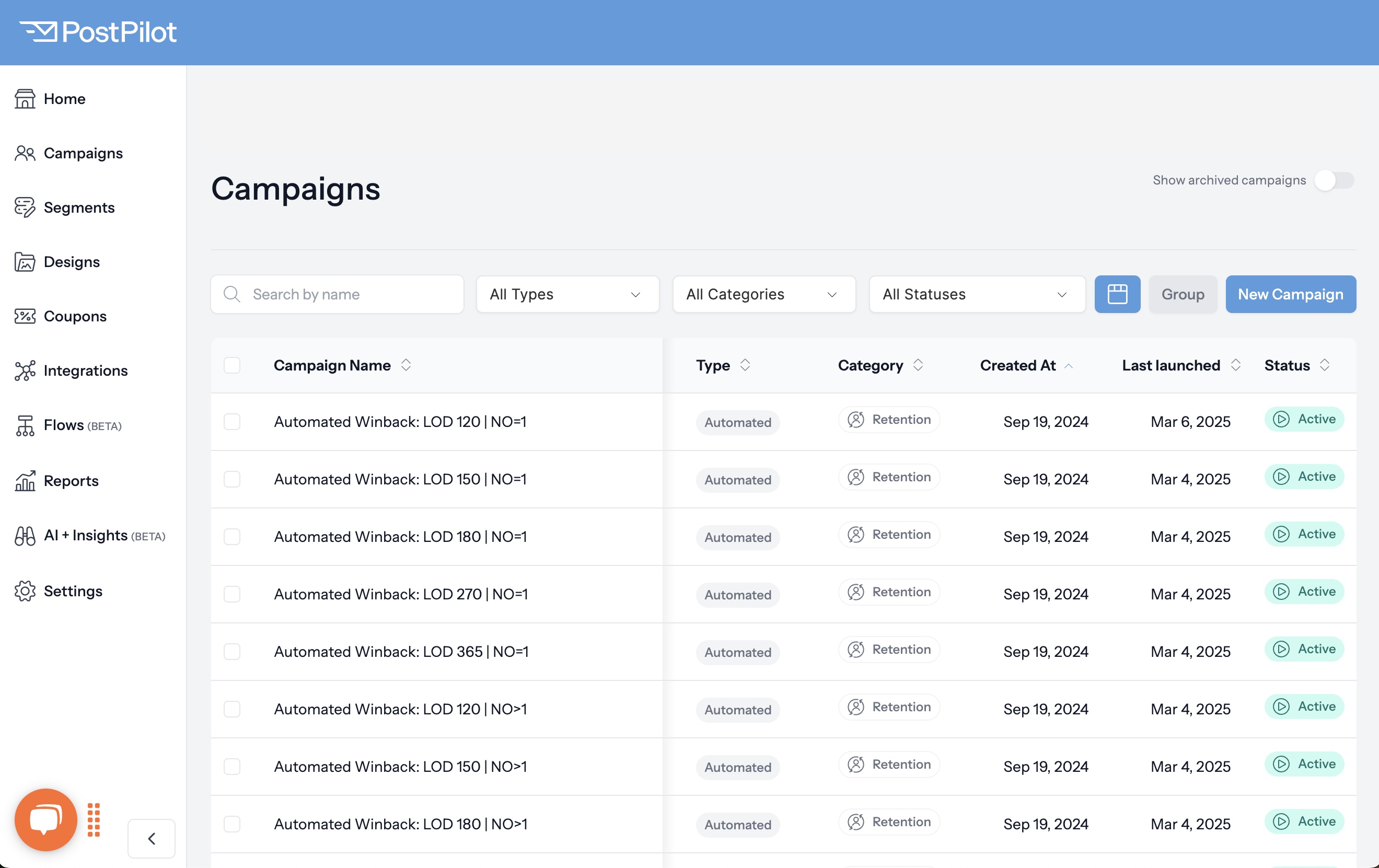
Task: Open Coupons in sidebar
Action: click(75, 316)
